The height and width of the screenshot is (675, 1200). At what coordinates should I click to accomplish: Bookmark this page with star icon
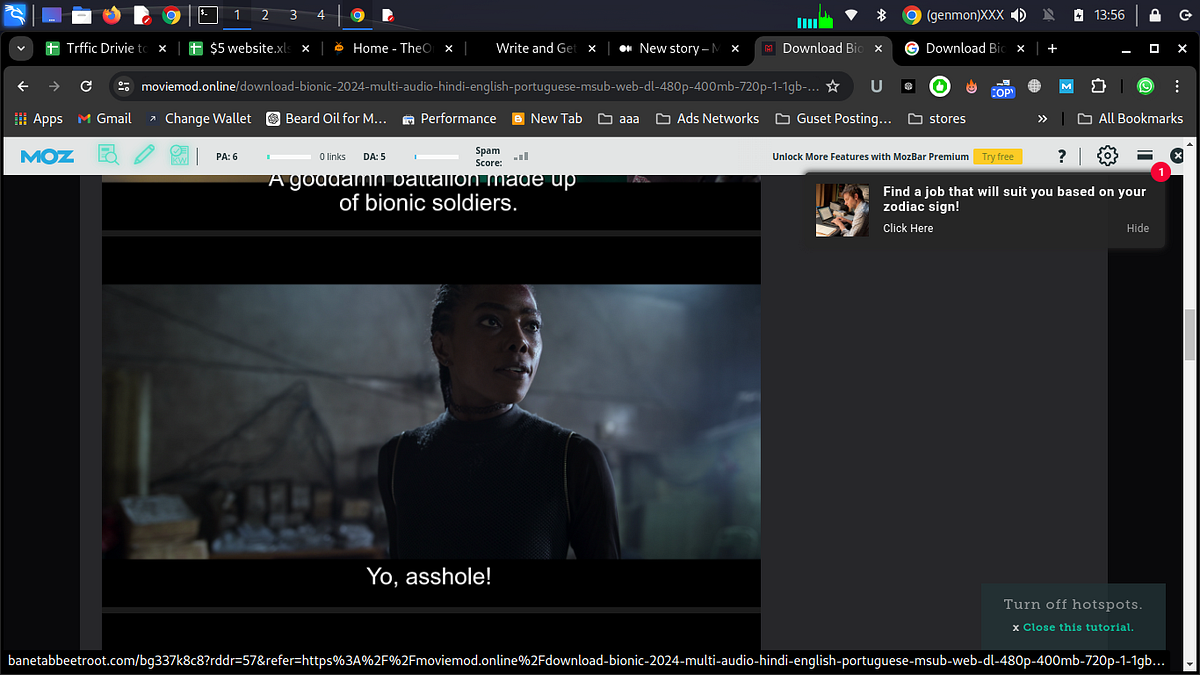point(832,87)
